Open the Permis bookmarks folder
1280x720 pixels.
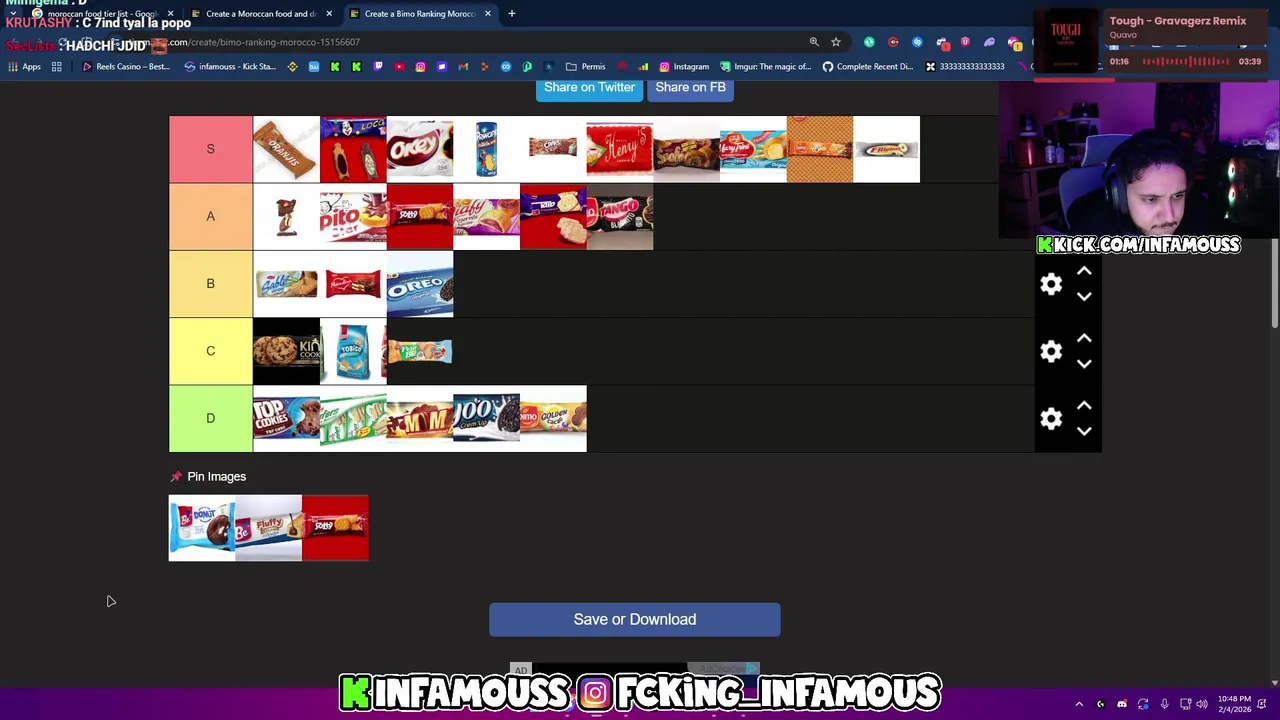click(586, 67)
